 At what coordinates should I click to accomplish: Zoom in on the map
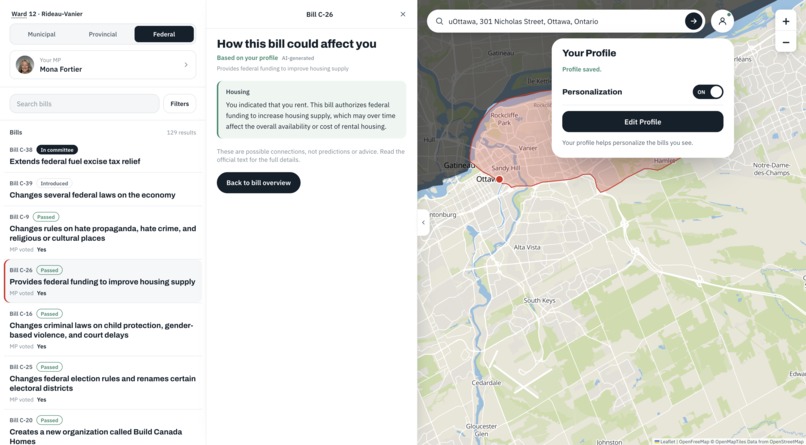click(x=785, y=22)
